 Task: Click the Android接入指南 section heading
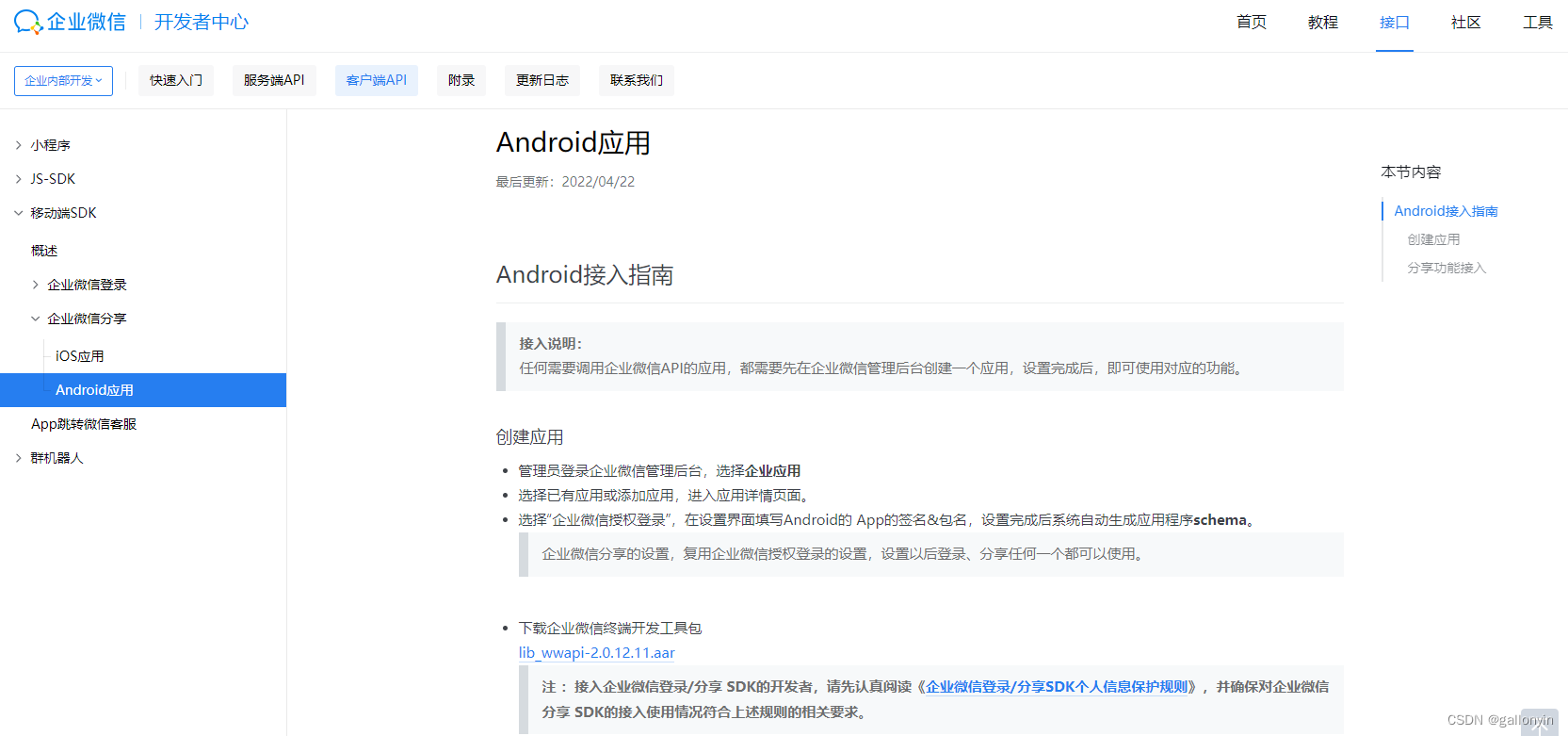coord(585,275)
